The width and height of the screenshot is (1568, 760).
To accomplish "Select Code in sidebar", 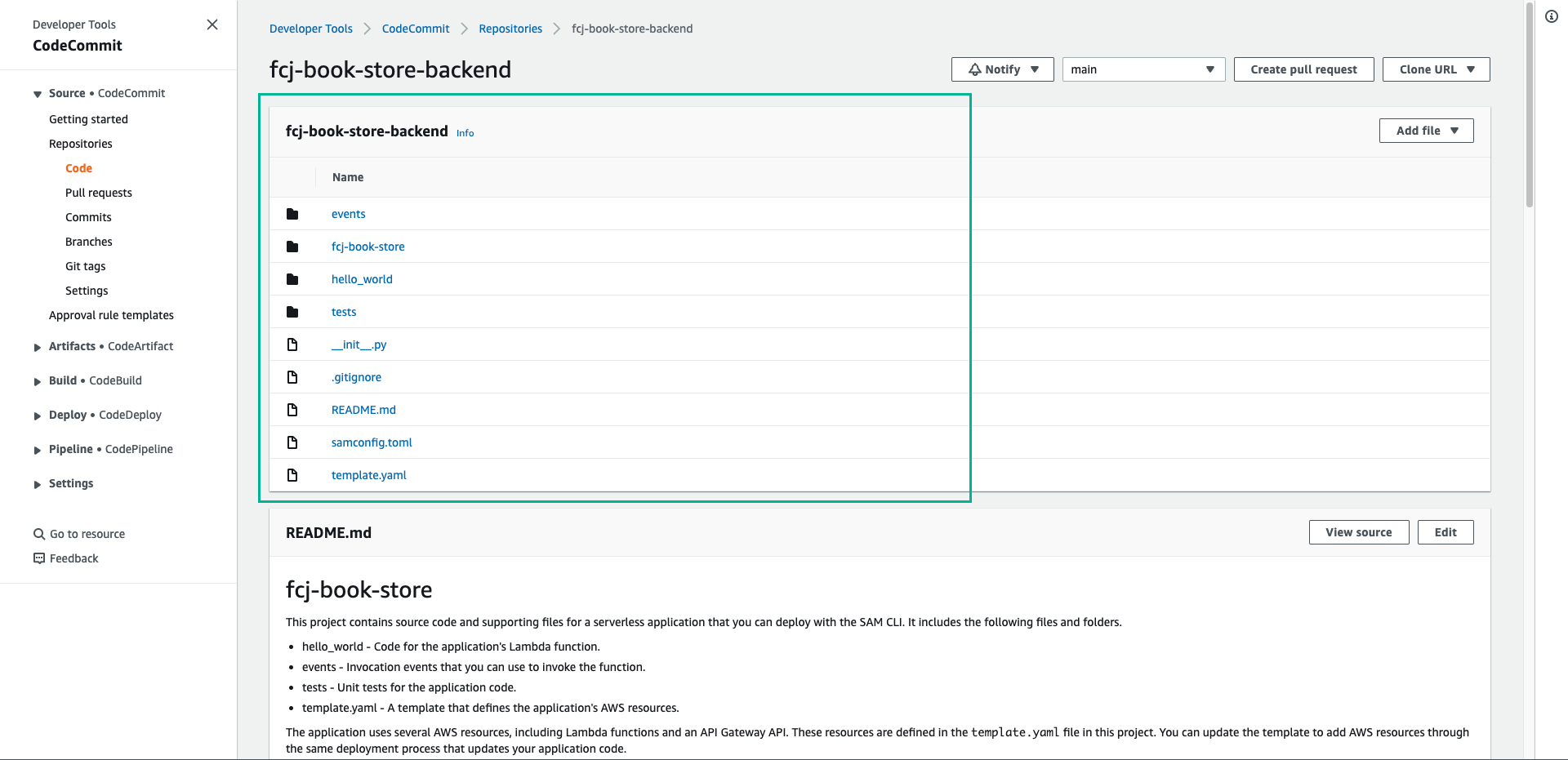I will click(x=78, y=168).
